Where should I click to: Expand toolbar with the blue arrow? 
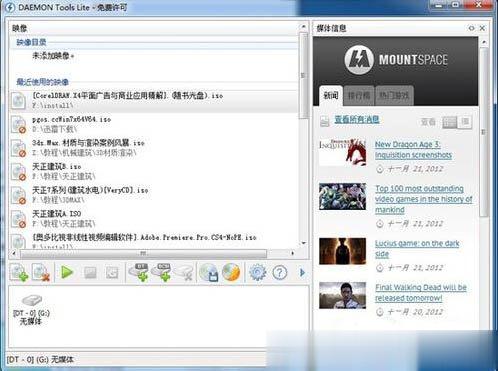302,273
